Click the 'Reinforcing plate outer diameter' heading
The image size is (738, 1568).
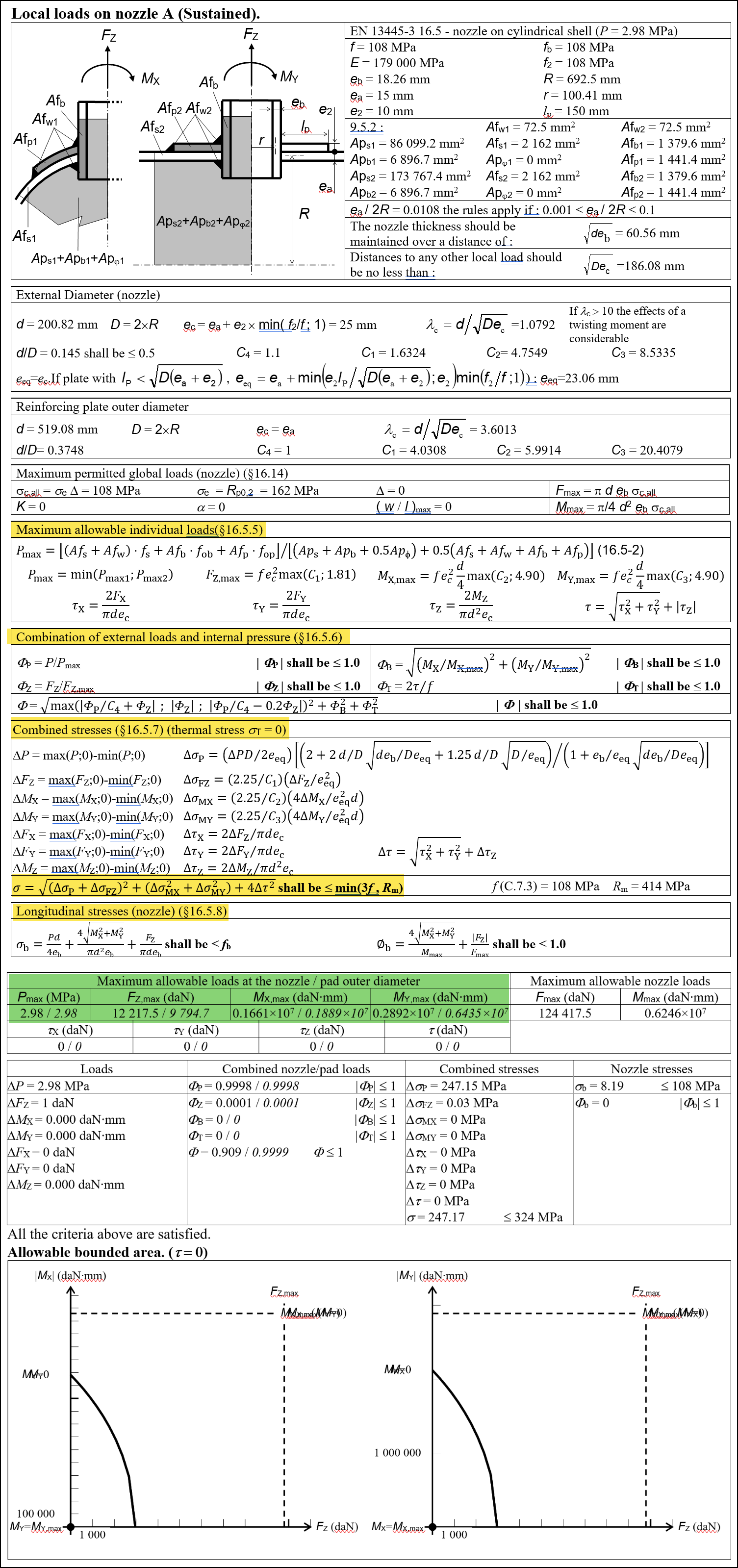pyautogui.click(x=102, y=406)
